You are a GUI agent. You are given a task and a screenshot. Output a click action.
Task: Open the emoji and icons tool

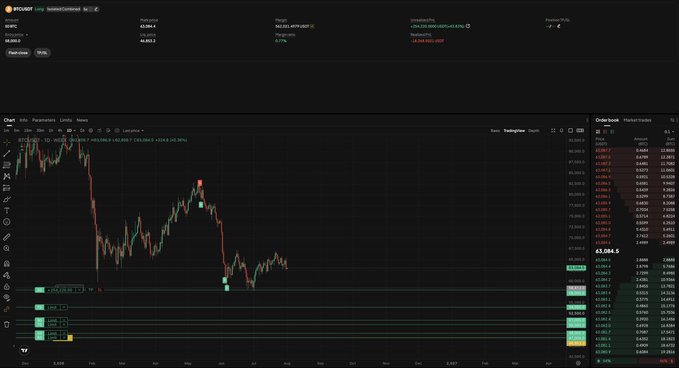coord(6,222)
